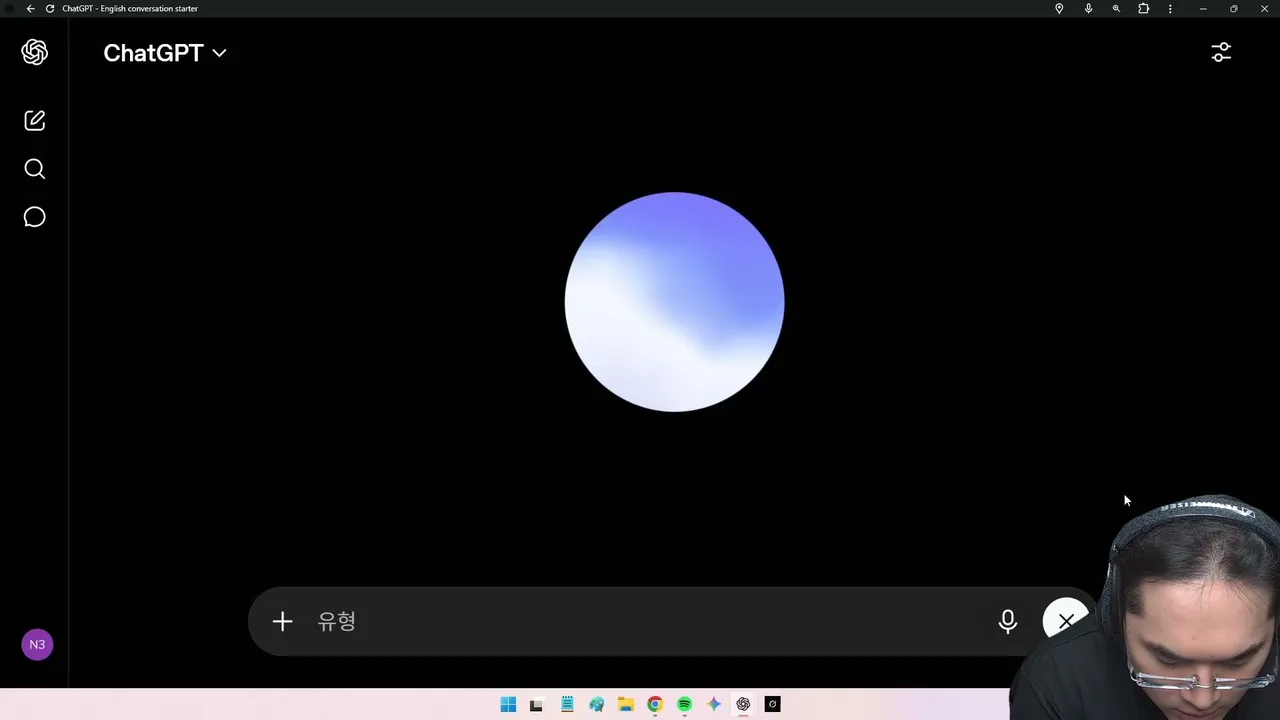1280x720 pixels.
Task: End voice mode with the X button
Action: (1065, 621)
